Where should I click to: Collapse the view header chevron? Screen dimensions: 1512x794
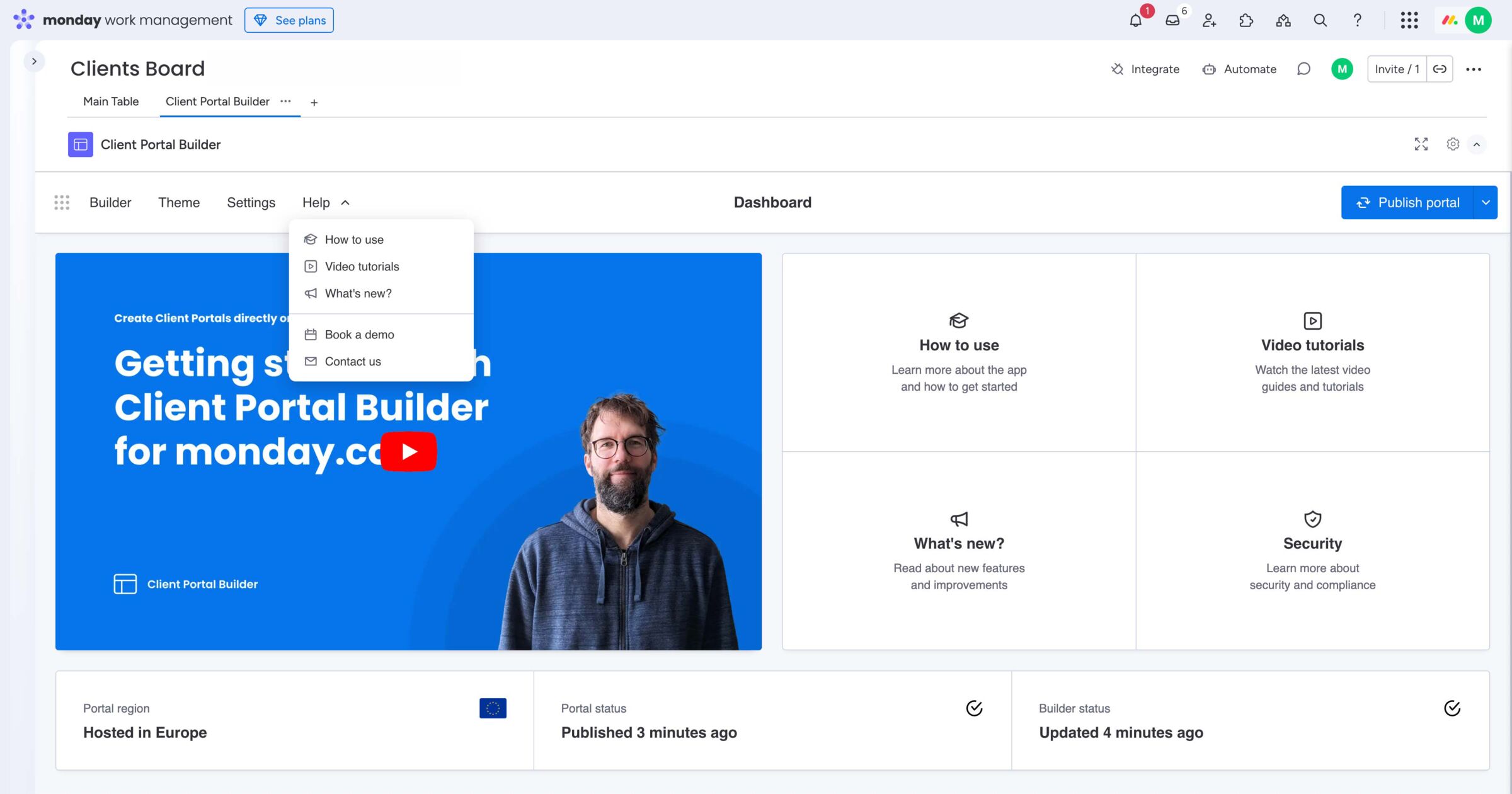pyautogui.click(x=1476, y=144)
